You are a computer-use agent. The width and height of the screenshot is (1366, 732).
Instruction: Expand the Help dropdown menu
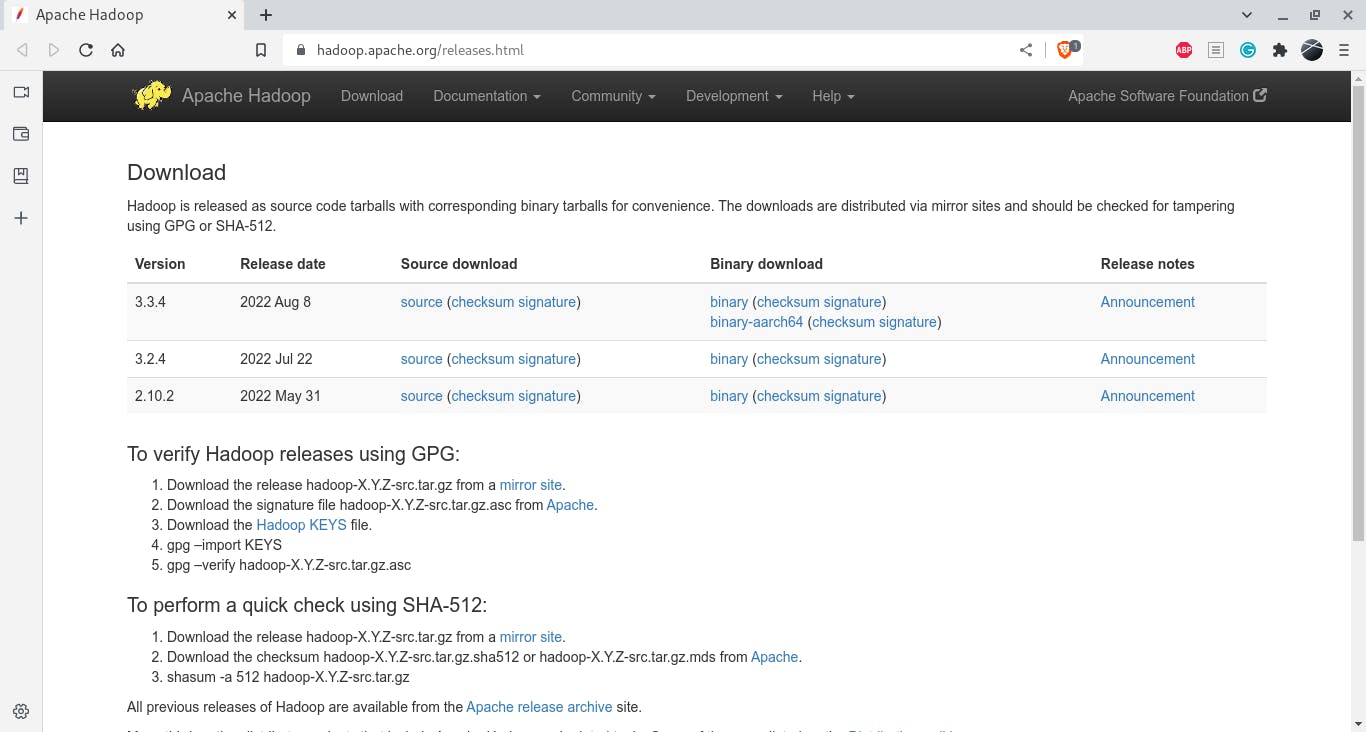click(833, 96)
